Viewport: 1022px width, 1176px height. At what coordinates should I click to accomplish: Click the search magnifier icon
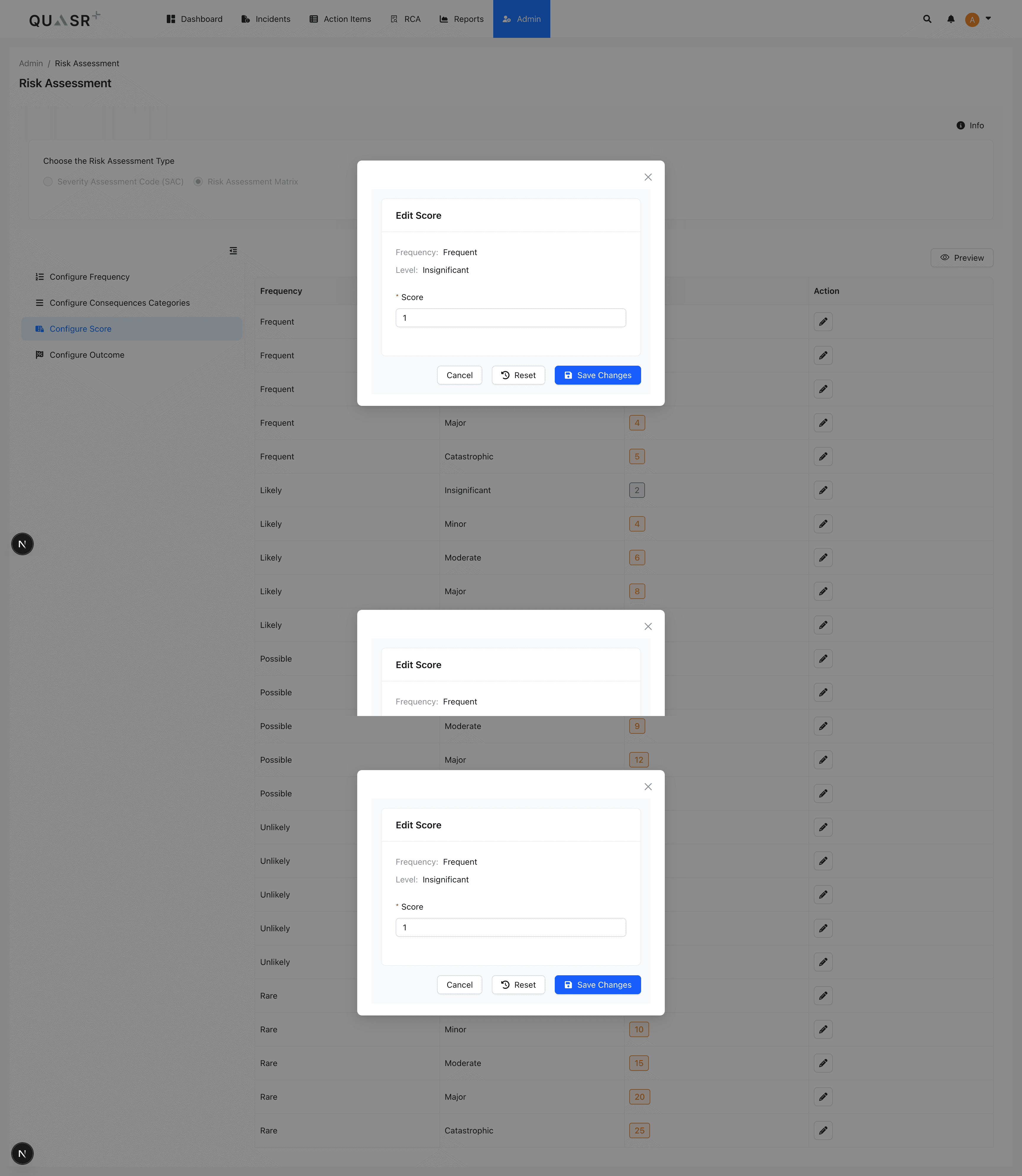pos(927,19)
